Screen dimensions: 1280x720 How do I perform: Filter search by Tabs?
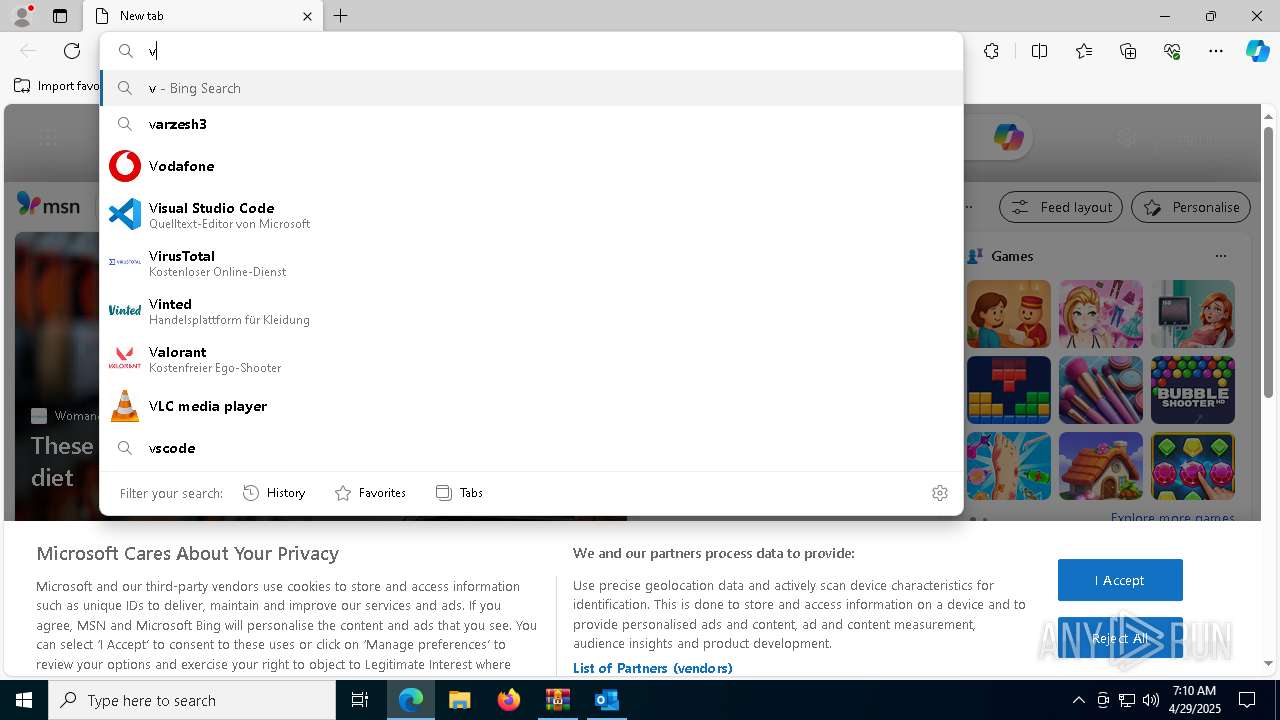(x=460, y=493)
